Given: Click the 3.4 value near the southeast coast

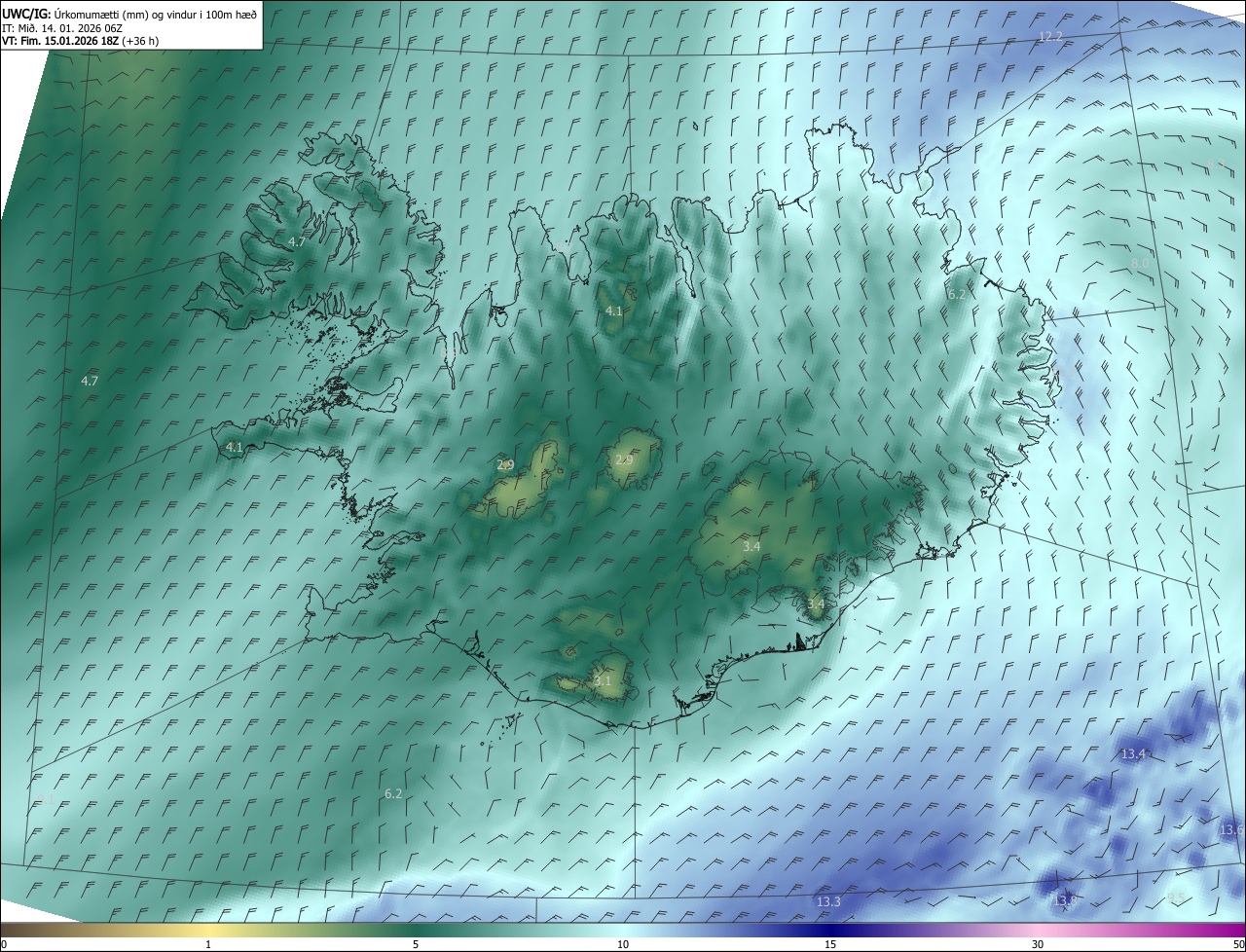Looking at the screenshot, I should (816, 604).
